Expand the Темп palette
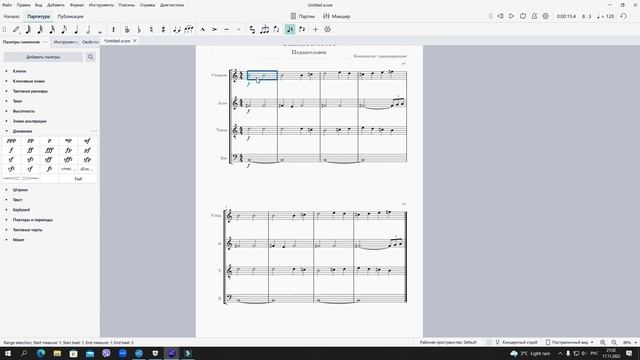Image resolution: width=640 pixels, height=360 pixels. [x=6, y=101]
